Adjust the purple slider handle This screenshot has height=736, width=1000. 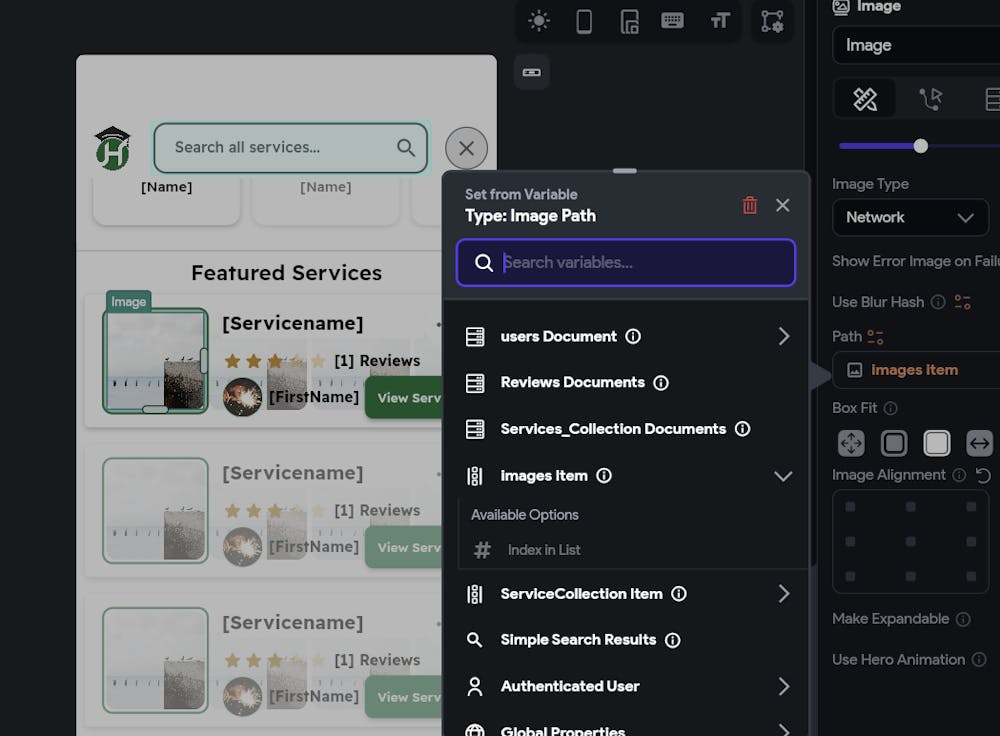pos(920,146)
